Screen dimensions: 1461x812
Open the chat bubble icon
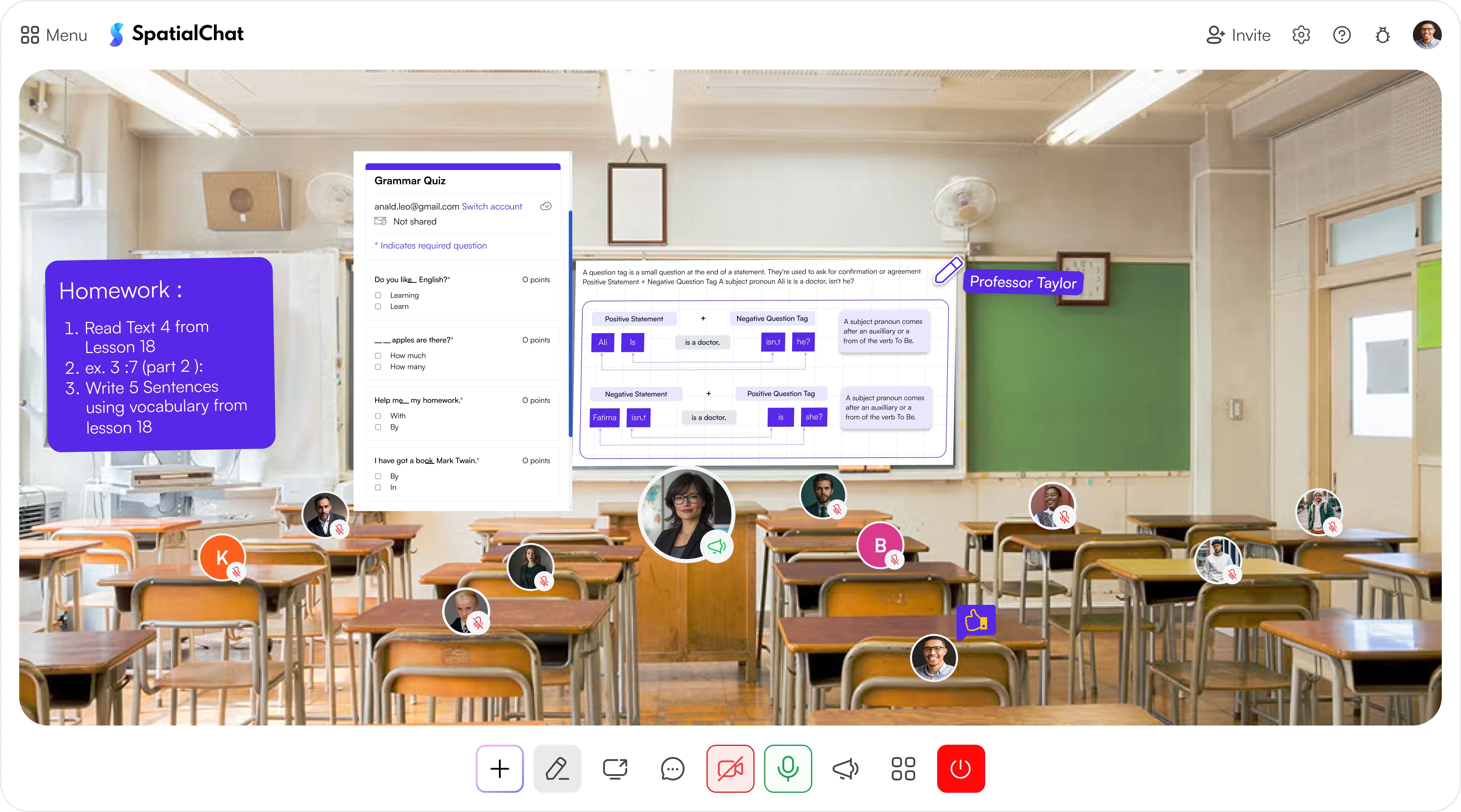[673, 769]
